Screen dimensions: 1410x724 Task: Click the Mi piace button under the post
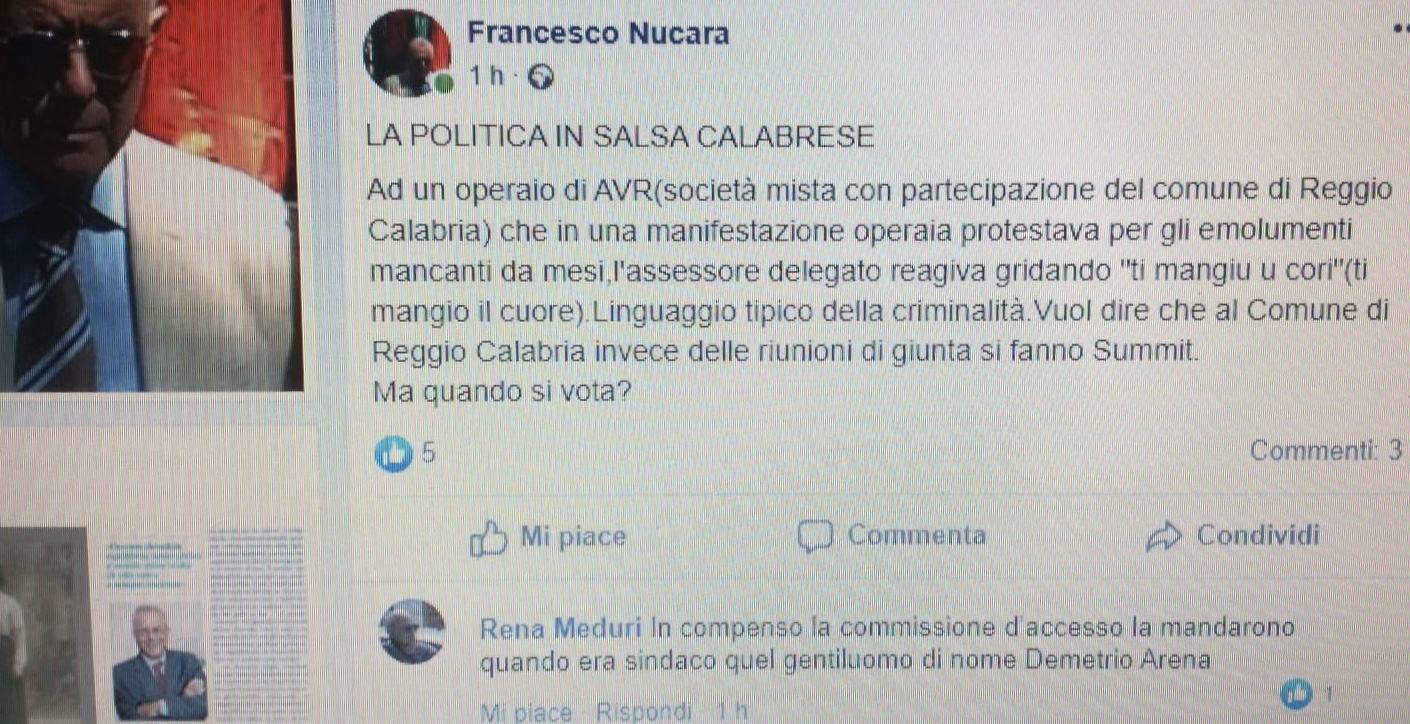(x=549, y=538)
